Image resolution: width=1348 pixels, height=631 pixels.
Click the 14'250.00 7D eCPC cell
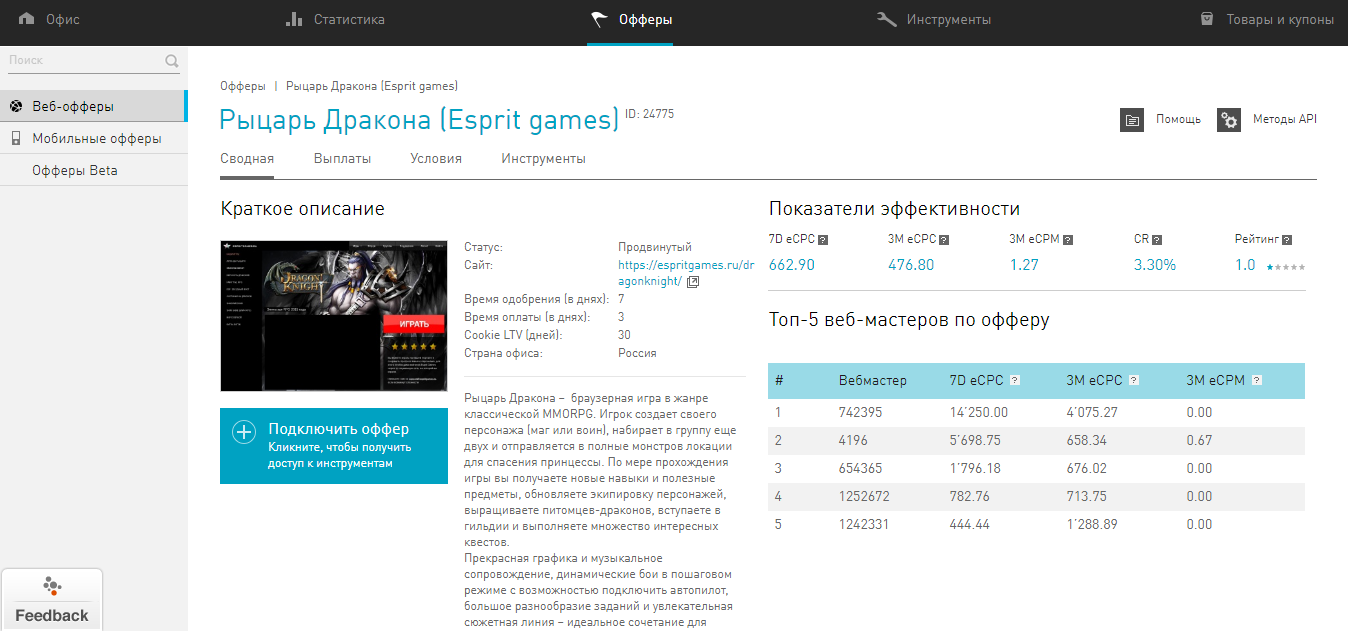[x=979, y=412]
